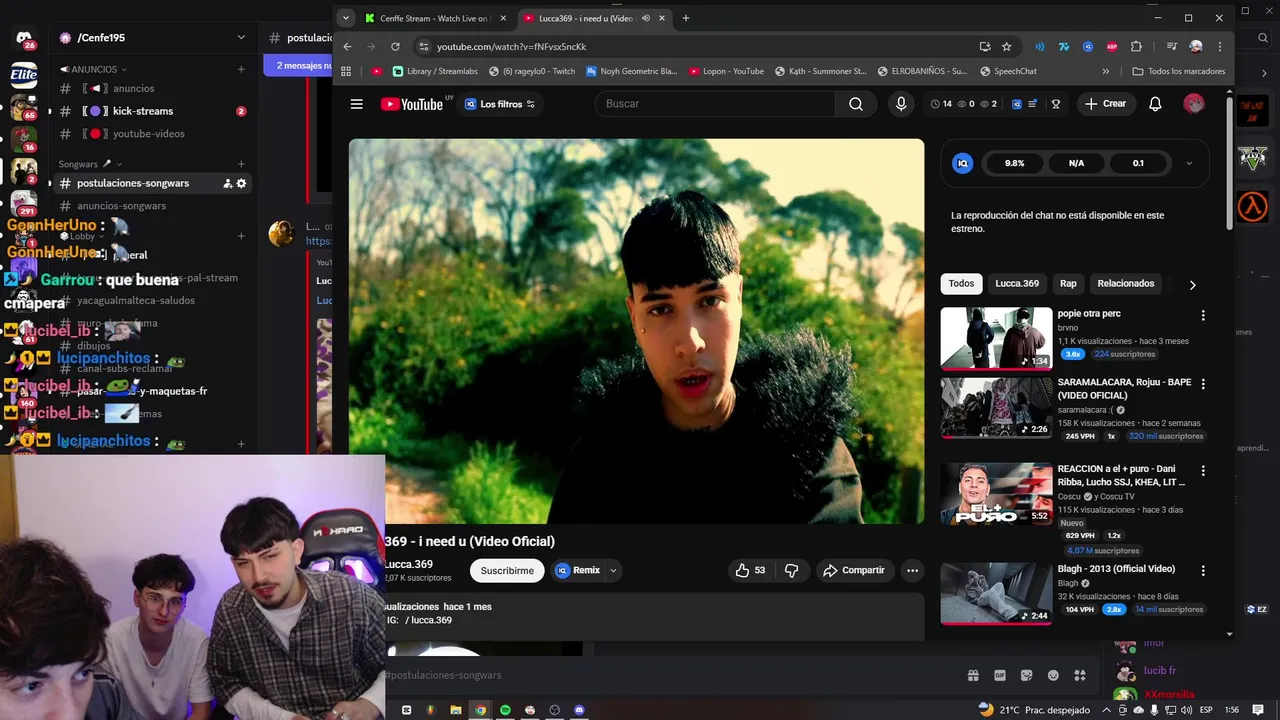Click the YouTube Buscar search field
Image resolution: width=1280 pixels, height=720 pixels.
(714, 104)
